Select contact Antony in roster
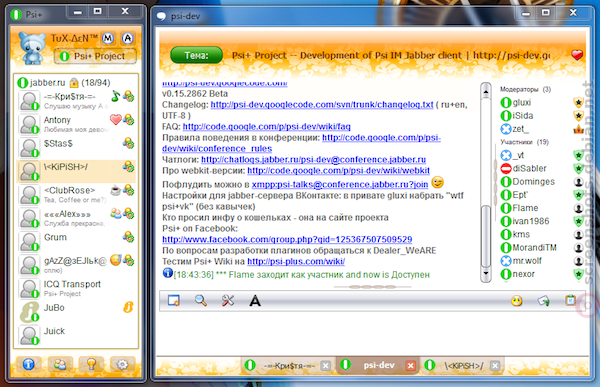 coord(77,124)
